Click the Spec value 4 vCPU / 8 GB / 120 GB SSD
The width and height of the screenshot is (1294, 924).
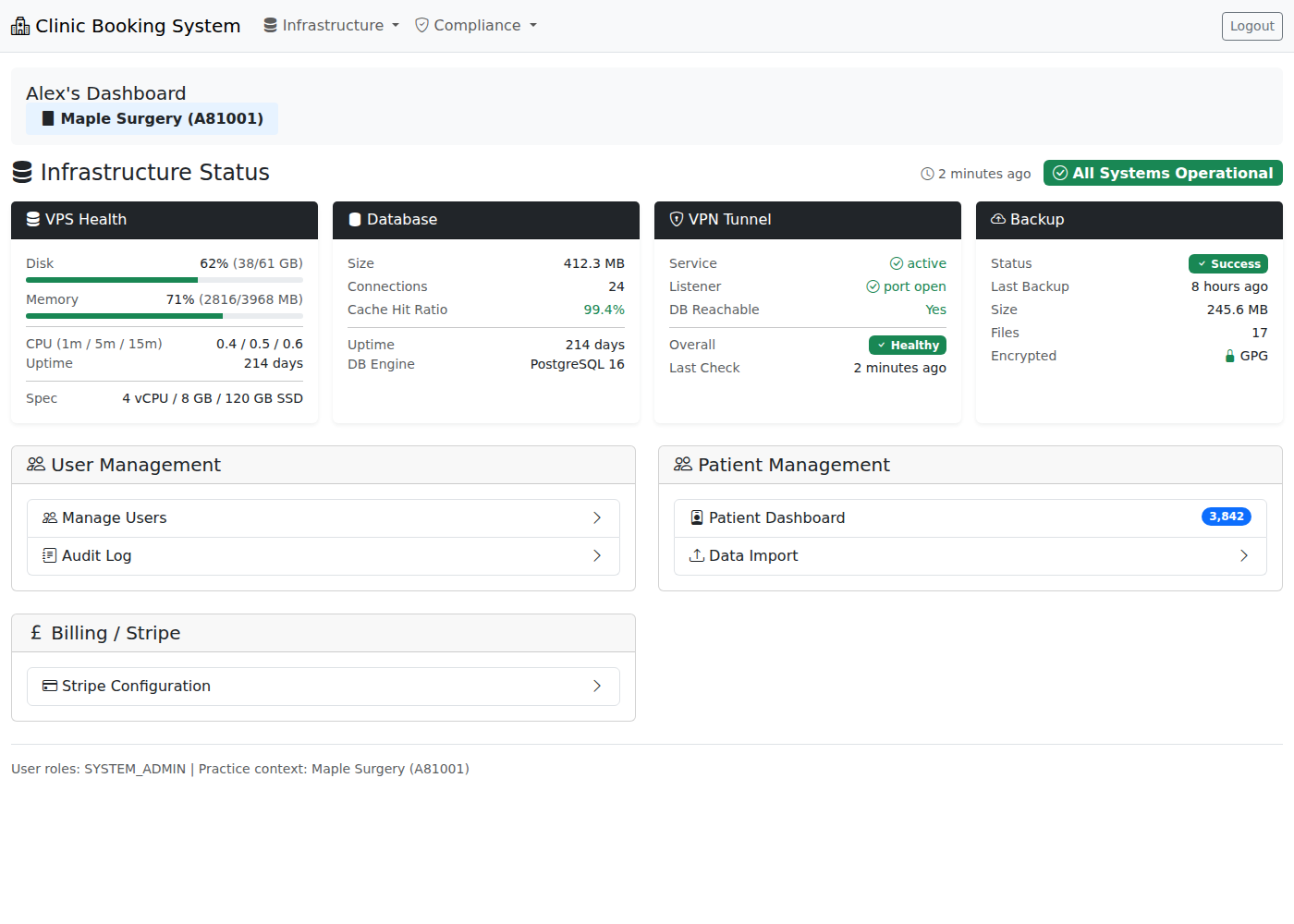pyautogui.click(x=213, y=398)
